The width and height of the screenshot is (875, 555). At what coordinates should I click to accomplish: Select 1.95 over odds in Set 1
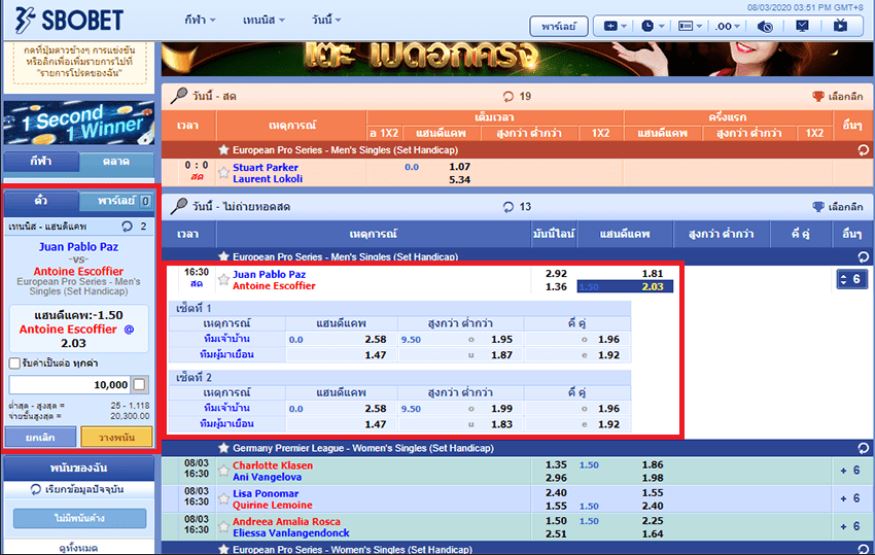tap(502, 339)
